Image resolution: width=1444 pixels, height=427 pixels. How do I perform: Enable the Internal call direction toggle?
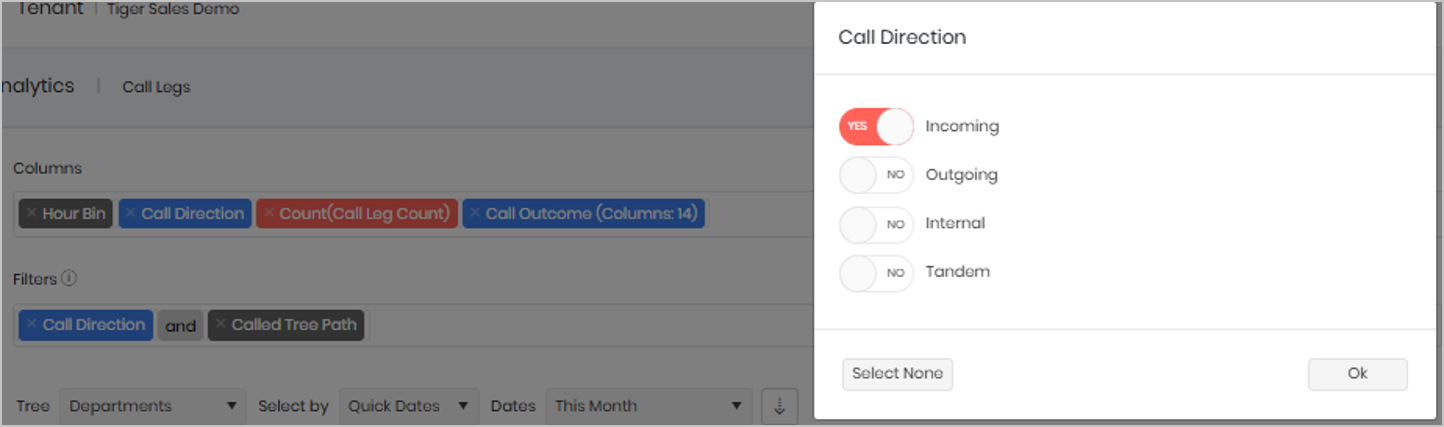tap(876, 224)
